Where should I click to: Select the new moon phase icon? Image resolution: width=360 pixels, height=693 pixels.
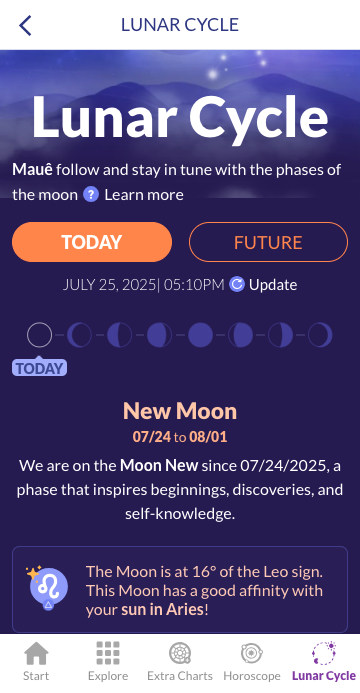39,335
